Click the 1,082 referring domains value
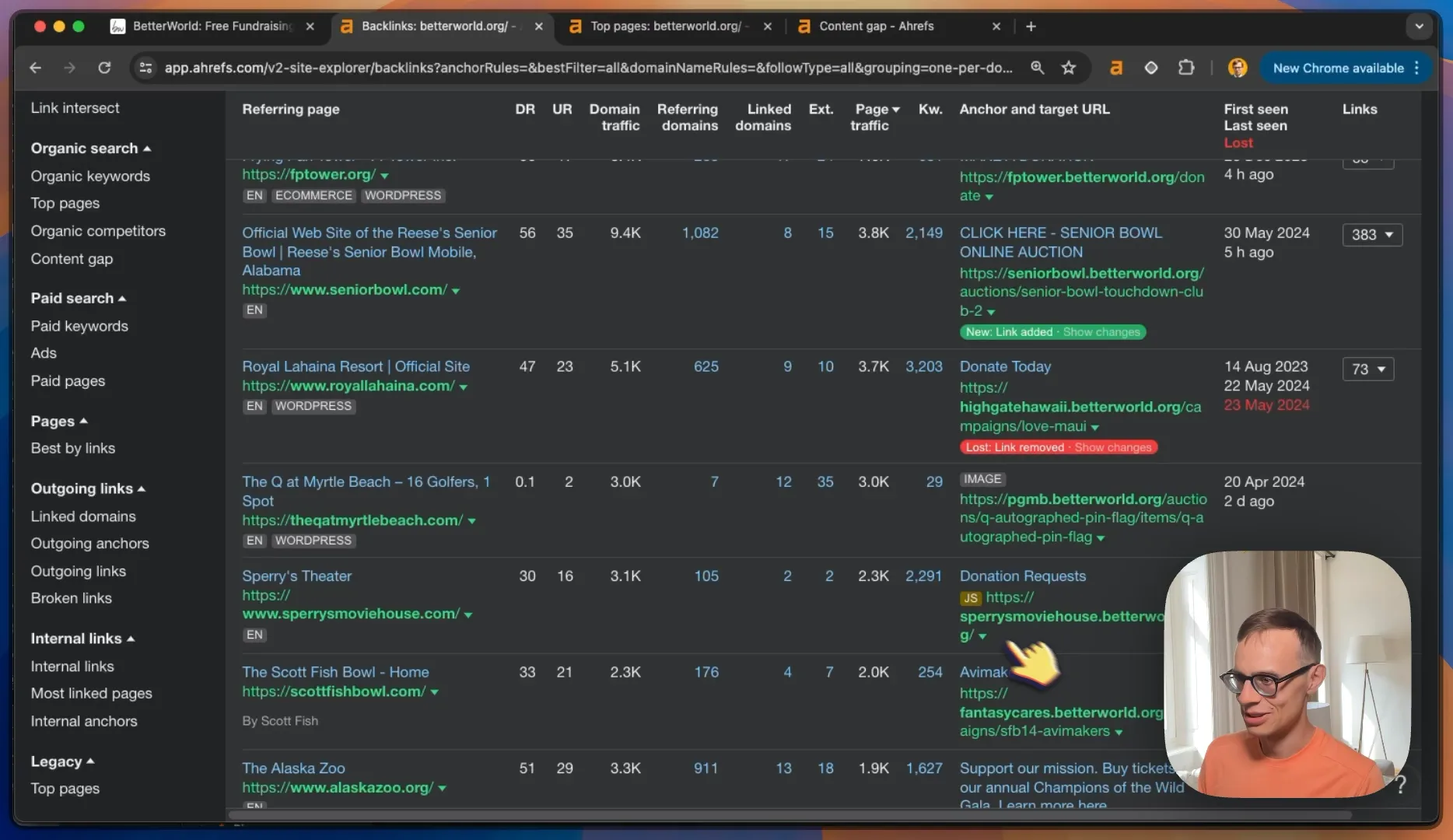The width and height of the screenshot is (1453, 840). click(700, 233)
